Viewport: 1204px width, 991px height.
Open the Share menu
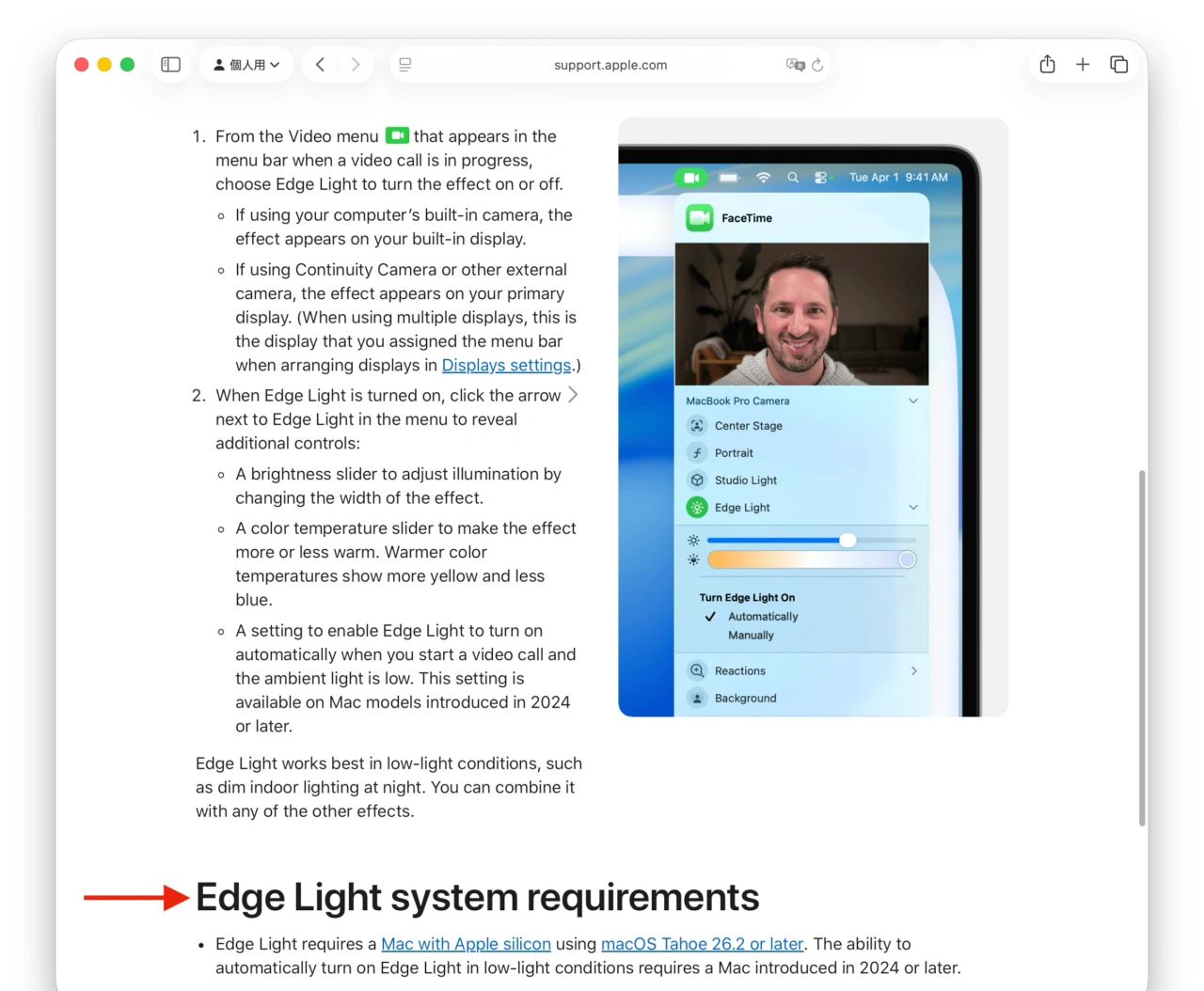[1047, 65]
